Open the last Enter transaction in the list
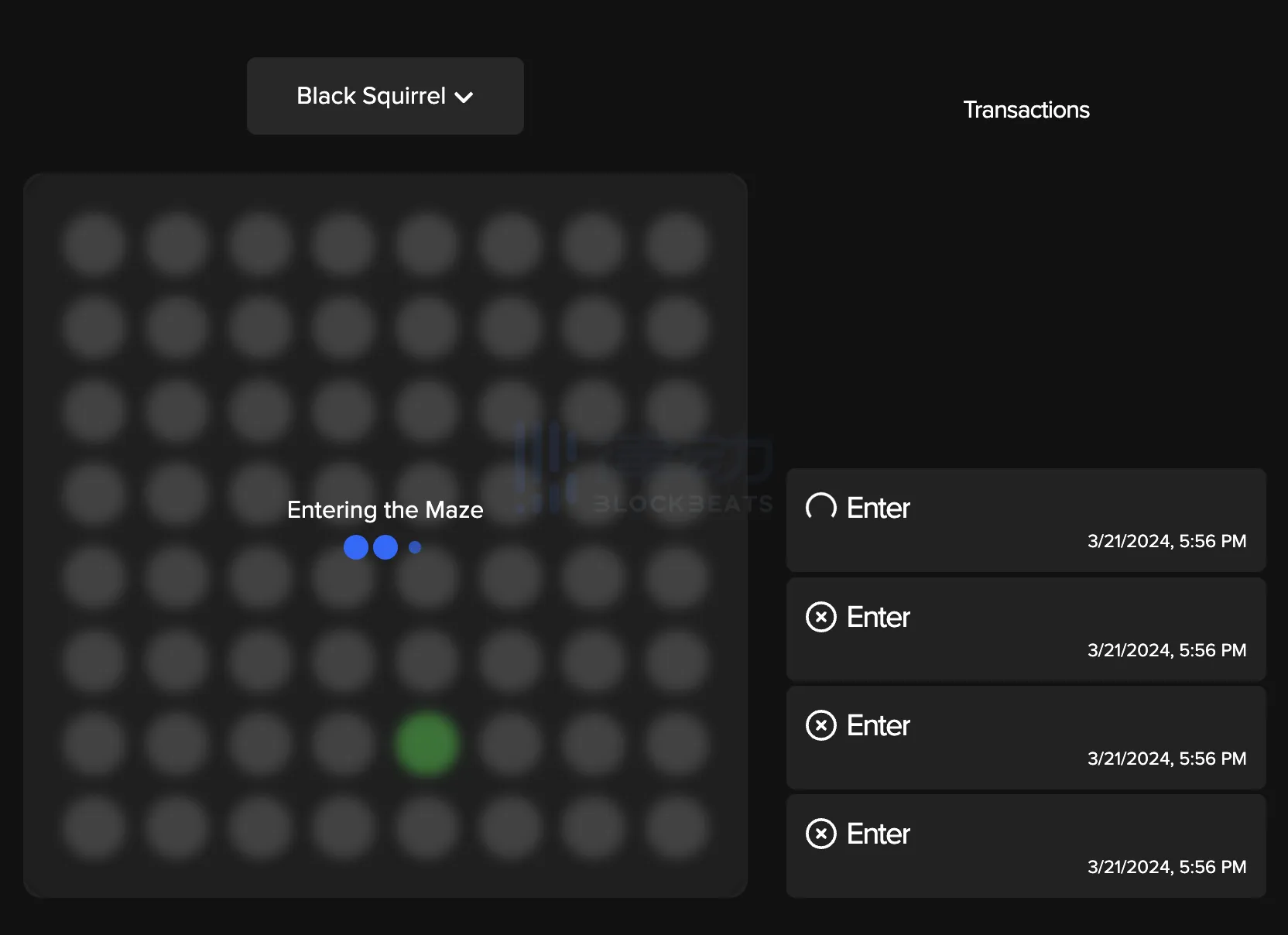Viewport: 1288px width, 935px height. click(x=878, y=834)
